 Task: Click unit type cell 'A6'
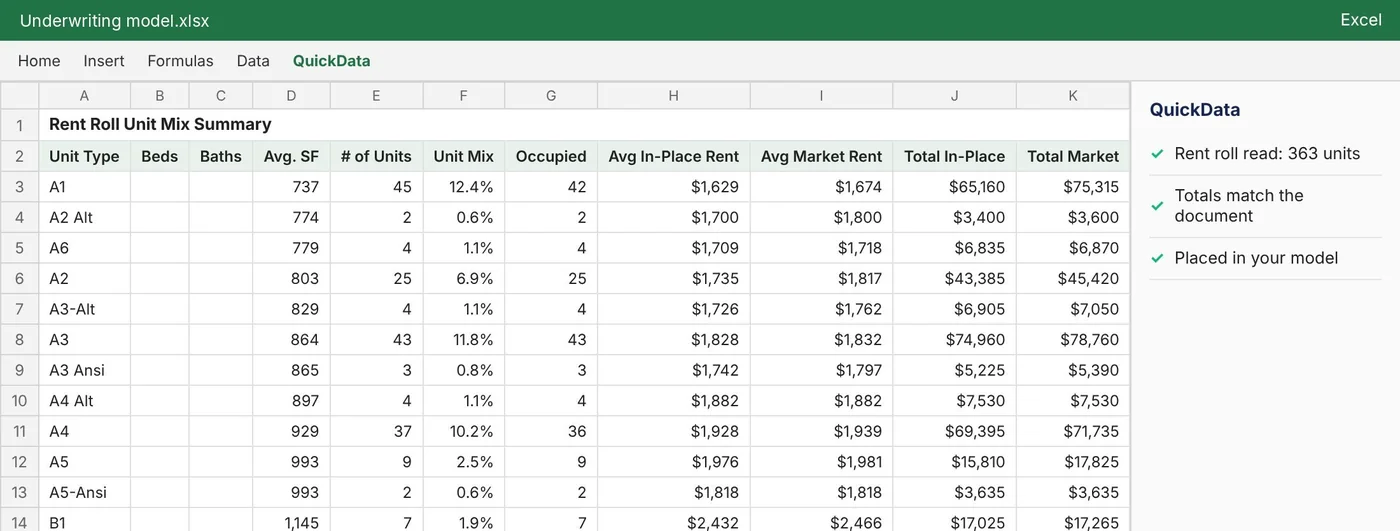[84, 248]
